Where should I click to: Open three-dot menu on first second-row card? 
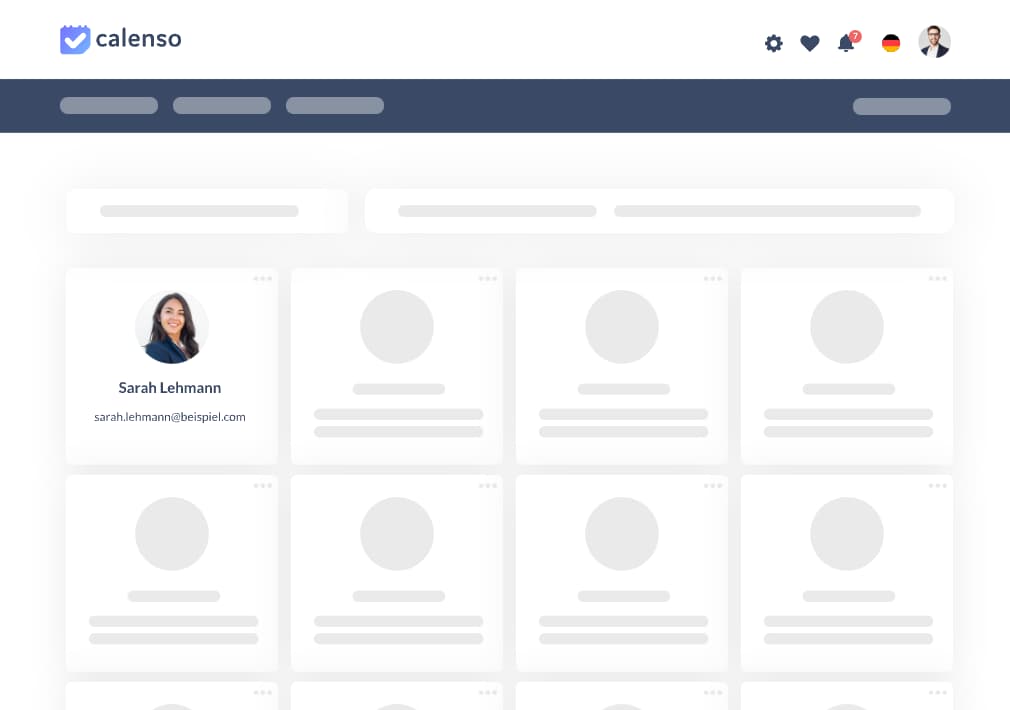(x=263, y=486)
